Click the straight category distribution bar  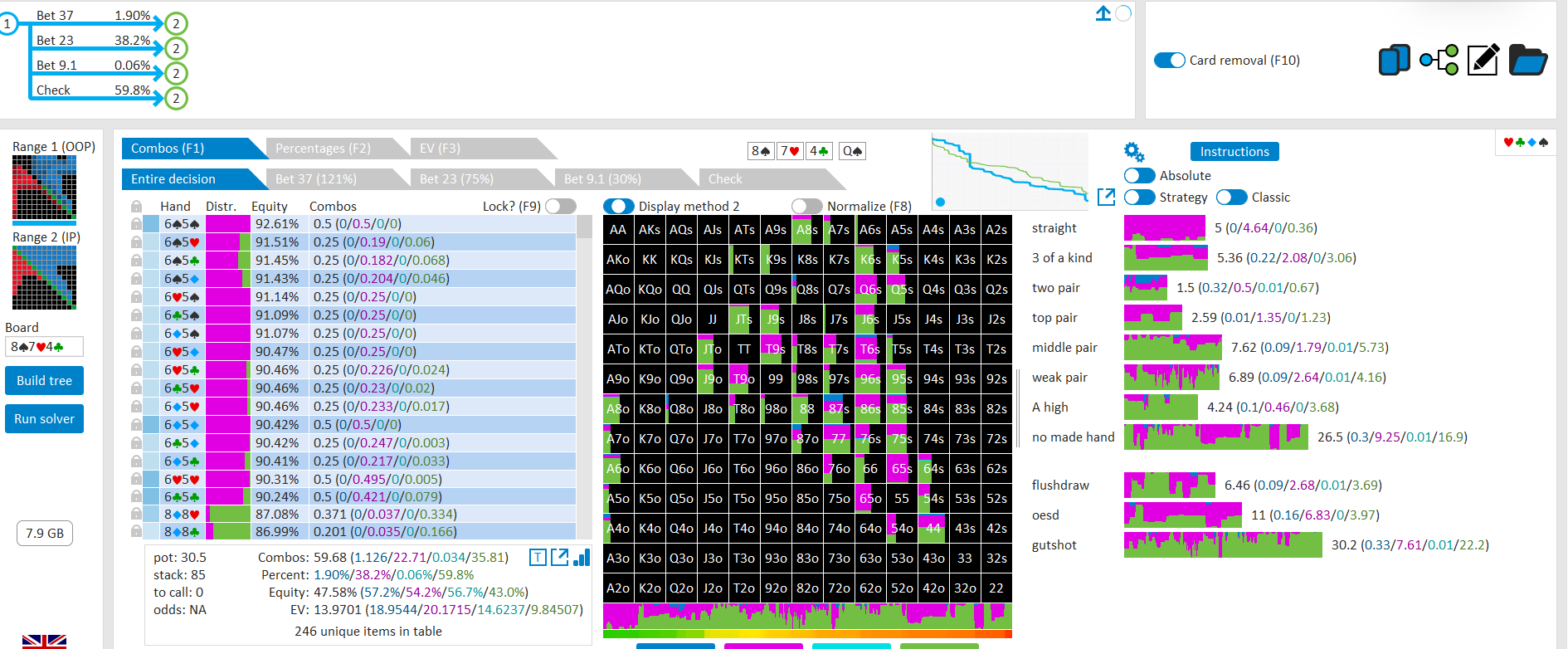click(x=1165, y=228)
